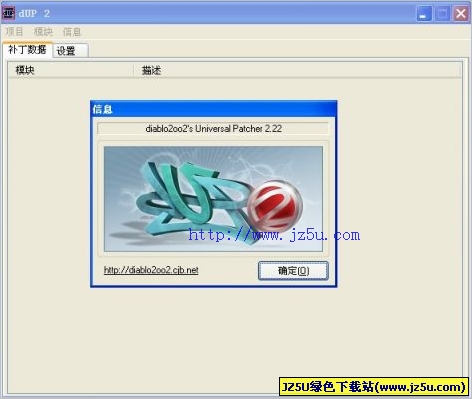The height and width of the screenshot is (399, 472).
Task: Click the disabled maximize window button
Action: [x=442, y=14]
